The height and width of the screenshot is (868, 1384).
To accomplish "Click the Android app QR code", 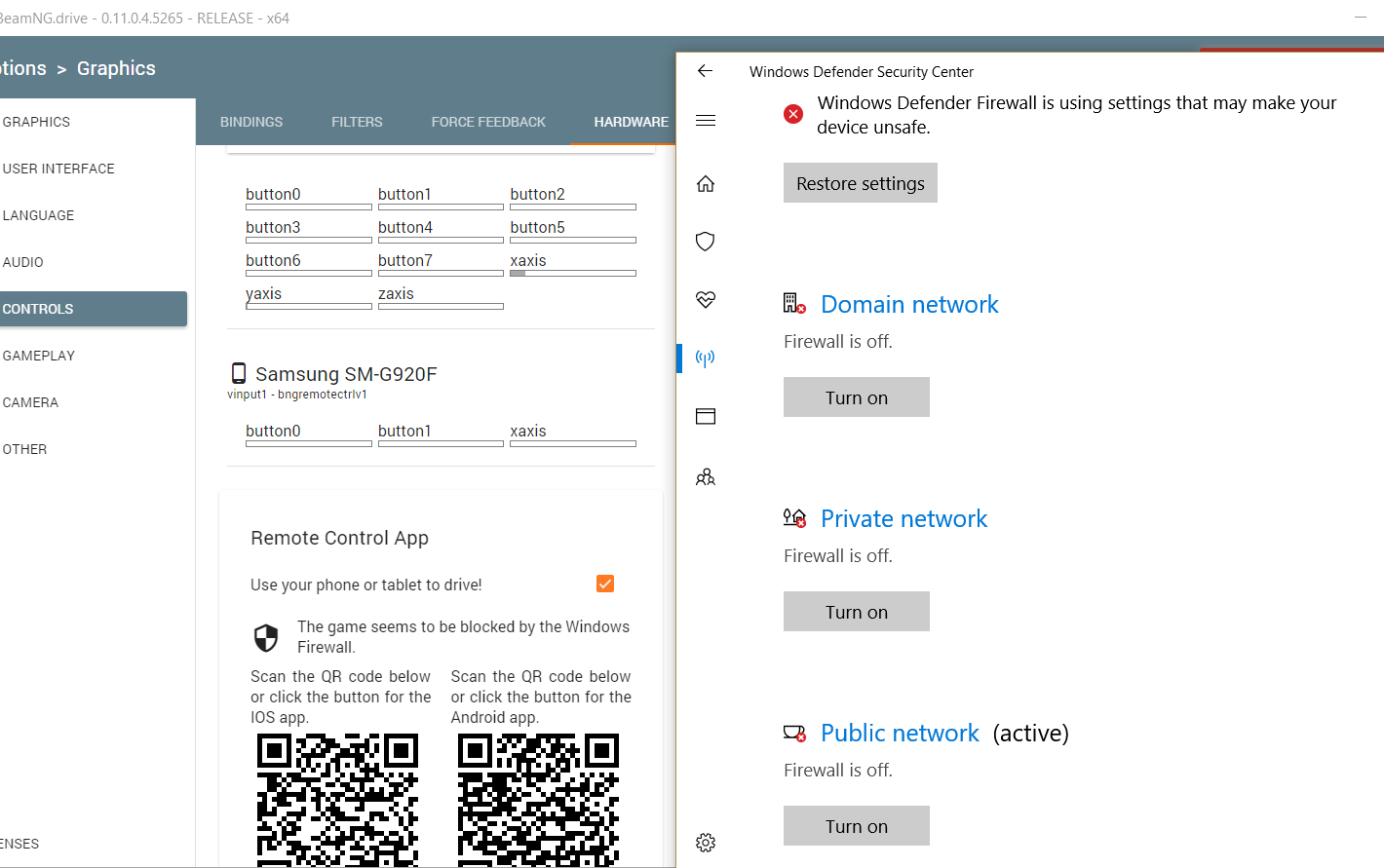I will [x=538, y=800].
